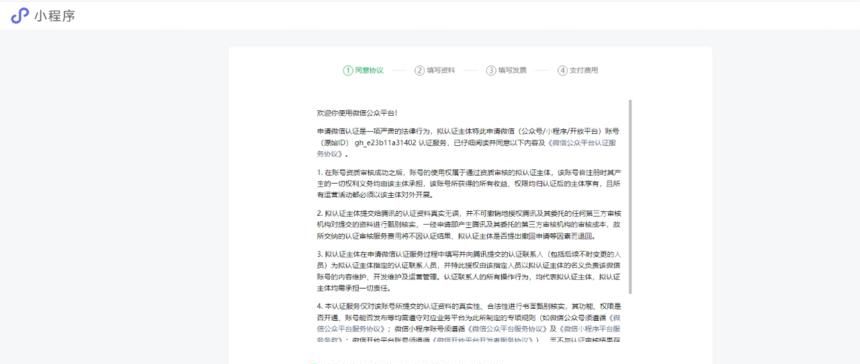Open the 微信小程序平台服务条款 link
The width and height of the screenshot is (860, 364).
click(x=589, y=328)
